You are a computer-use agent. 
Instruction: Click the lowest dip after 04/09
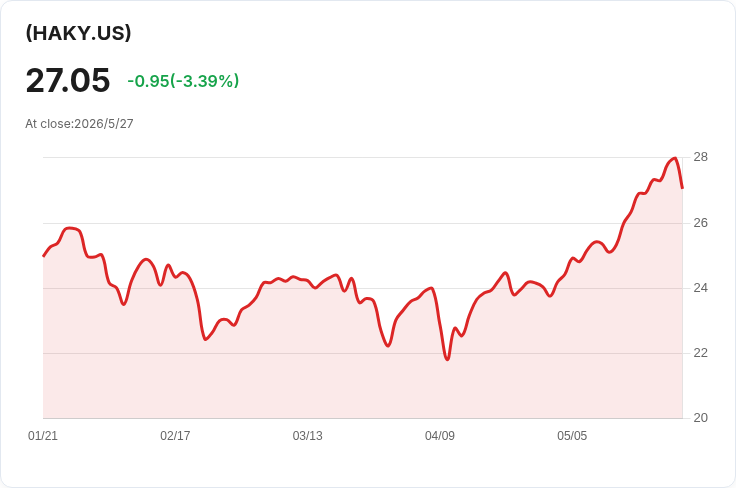(x=447, y=359)
